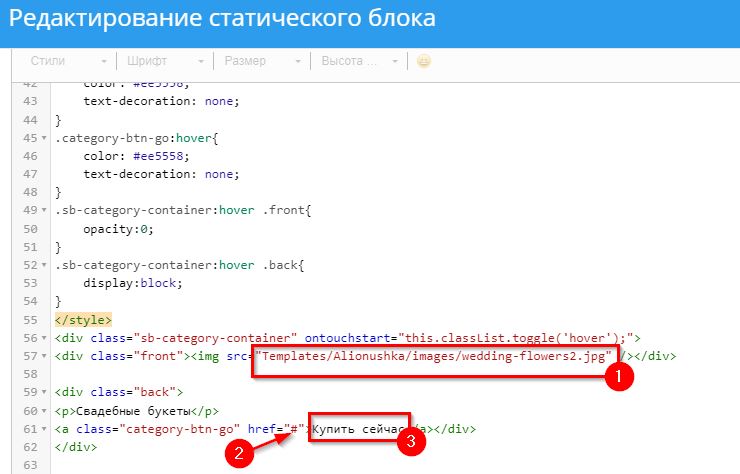This screenshot has width=740, height=474.
Task: Click the closing </div> on line 62
Action: 76,447
